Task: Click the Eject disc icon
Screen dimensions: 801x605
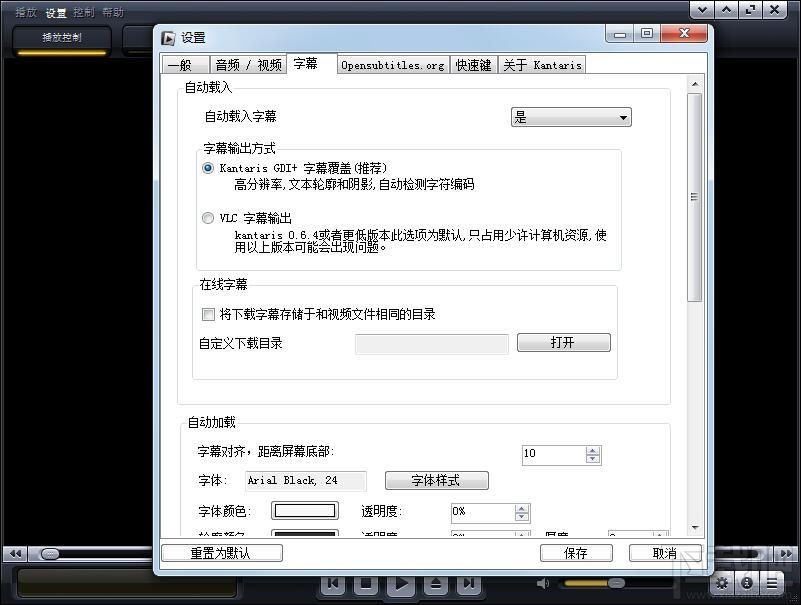Action: 434,583
